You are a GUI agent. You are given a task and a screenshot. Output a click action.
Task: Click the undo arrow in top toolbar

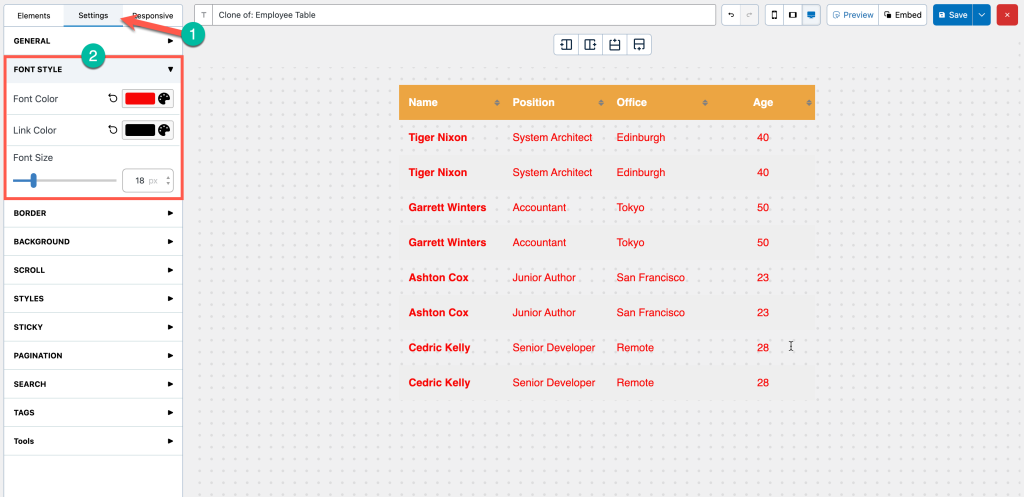coord(731,15)
